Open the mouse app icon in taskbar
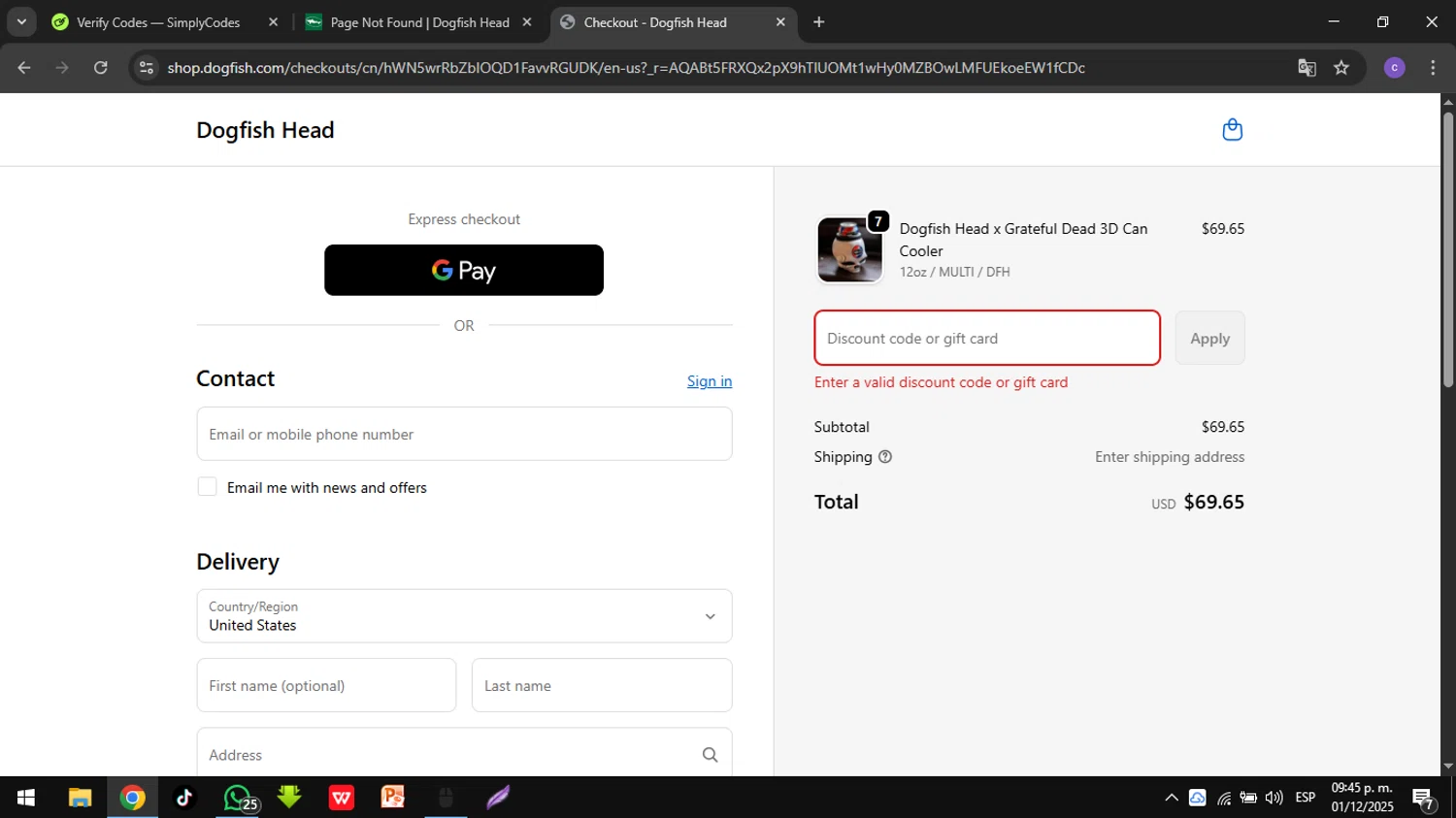Screen dimensions: 1456x818 (446, 798)
